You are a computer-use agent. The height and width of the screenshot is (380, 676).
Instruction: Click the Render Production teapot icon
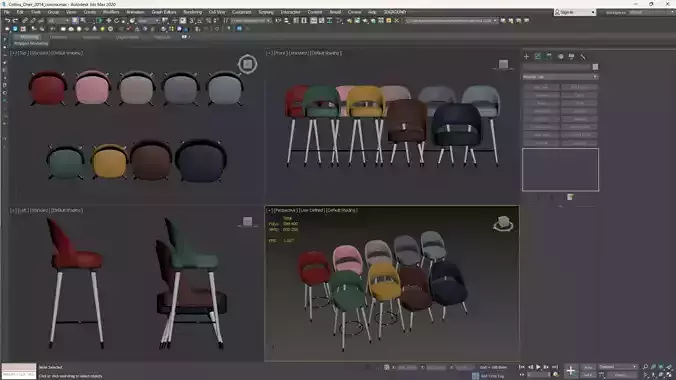coord(365,20)
